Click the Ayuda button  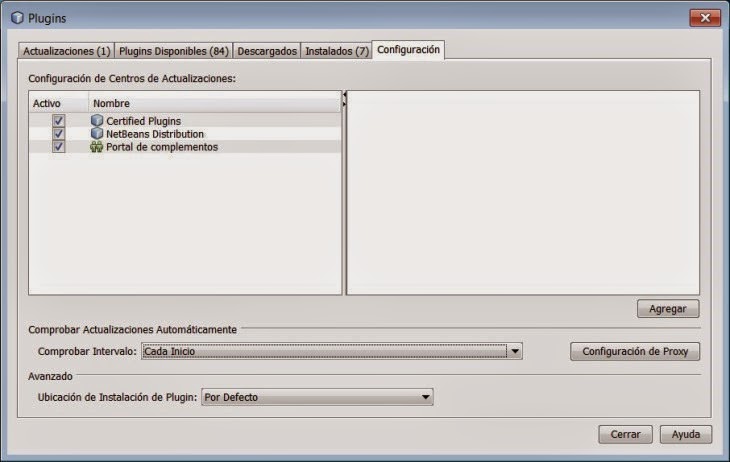click(x=686, y=434)
